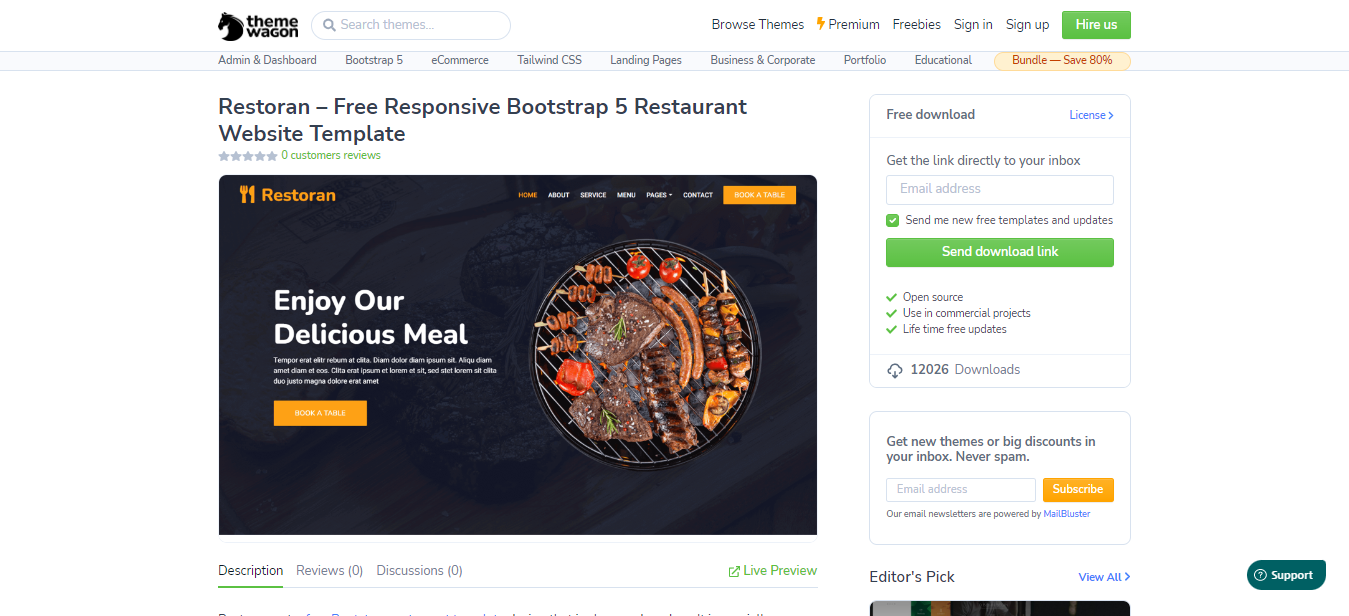1349x616 pixels.
Task: Click the Live Preview external link icon
Action: point(734,571)
